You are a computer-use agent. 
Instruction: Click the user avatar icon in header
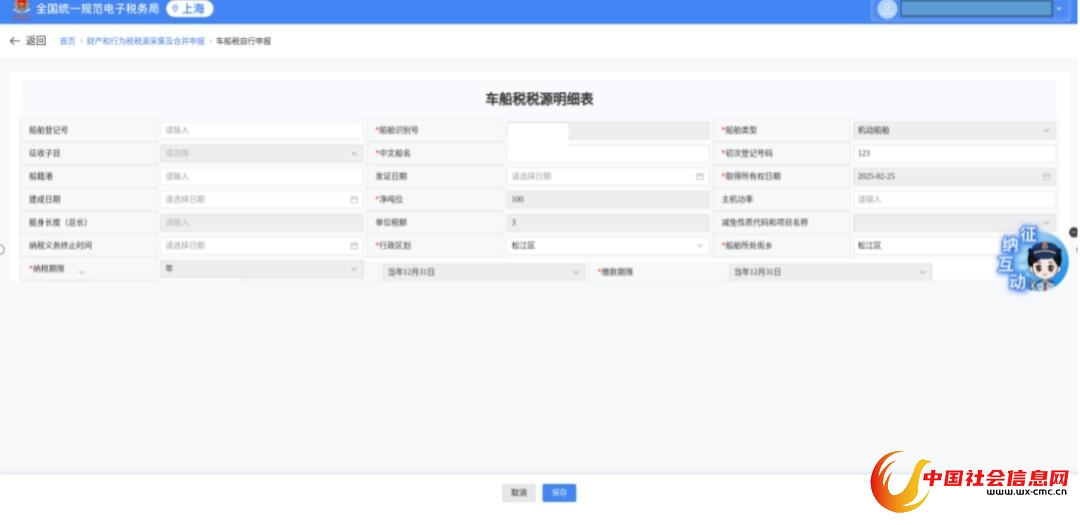(x=886, y=9)
